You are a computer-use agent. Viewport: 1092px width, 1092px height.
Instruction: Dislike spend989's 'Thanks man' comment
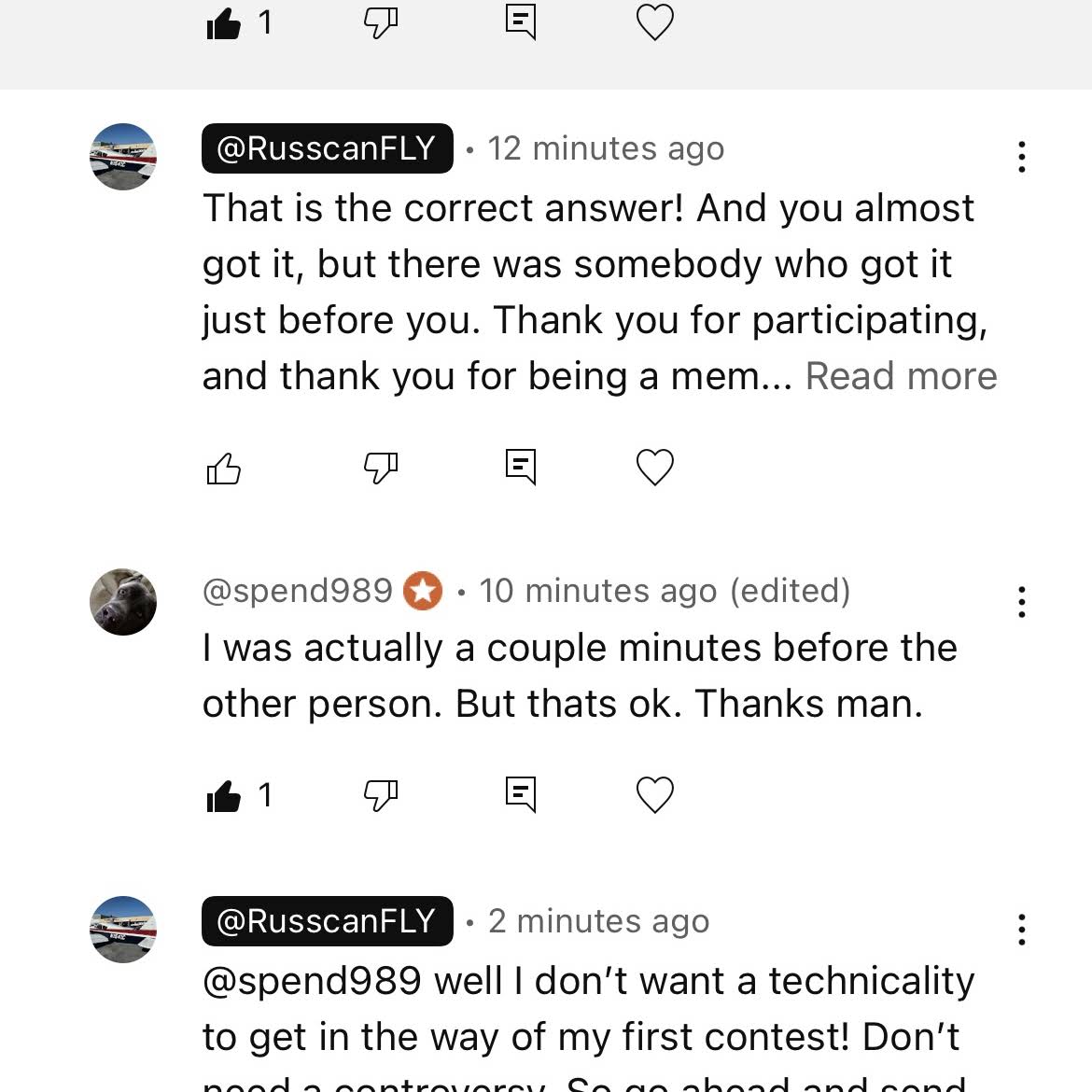pos(380,796)
